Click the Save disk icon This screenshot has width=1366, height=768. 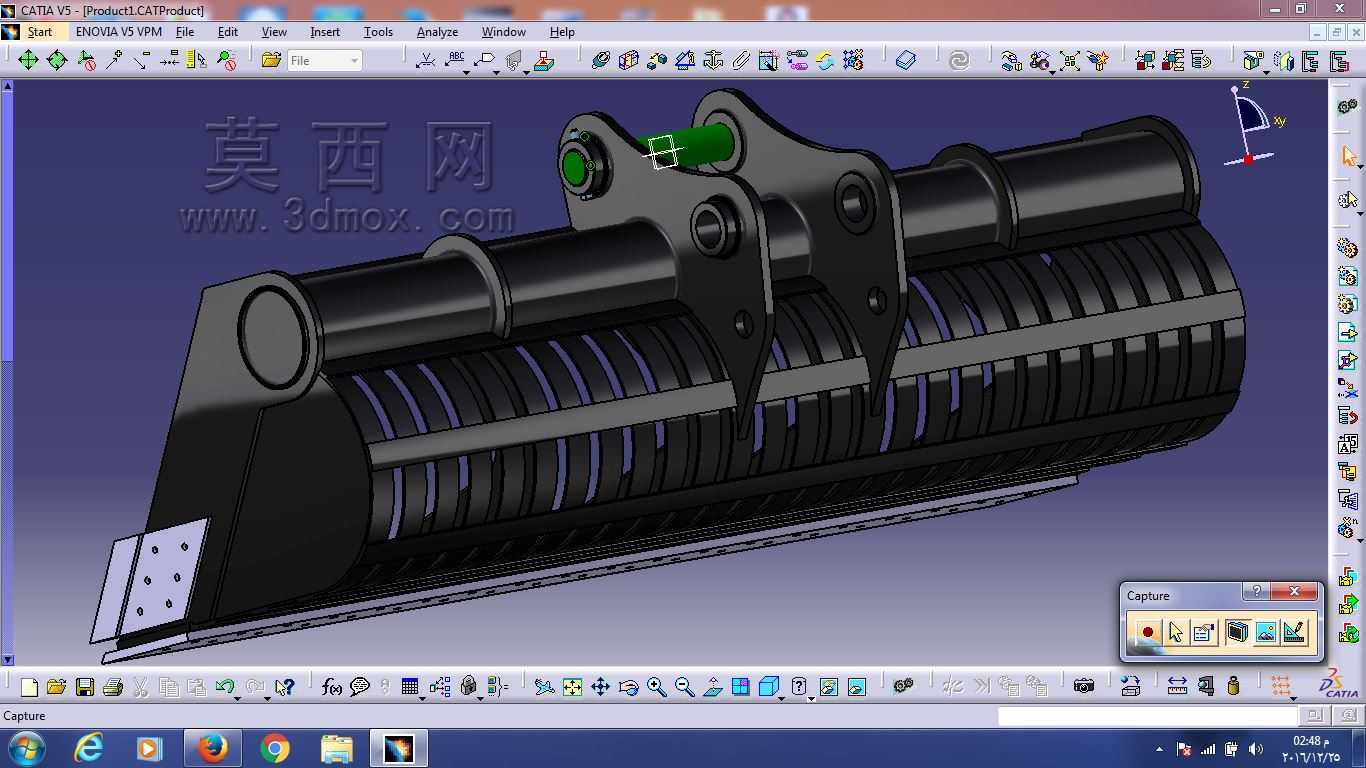tap(85, 687)
